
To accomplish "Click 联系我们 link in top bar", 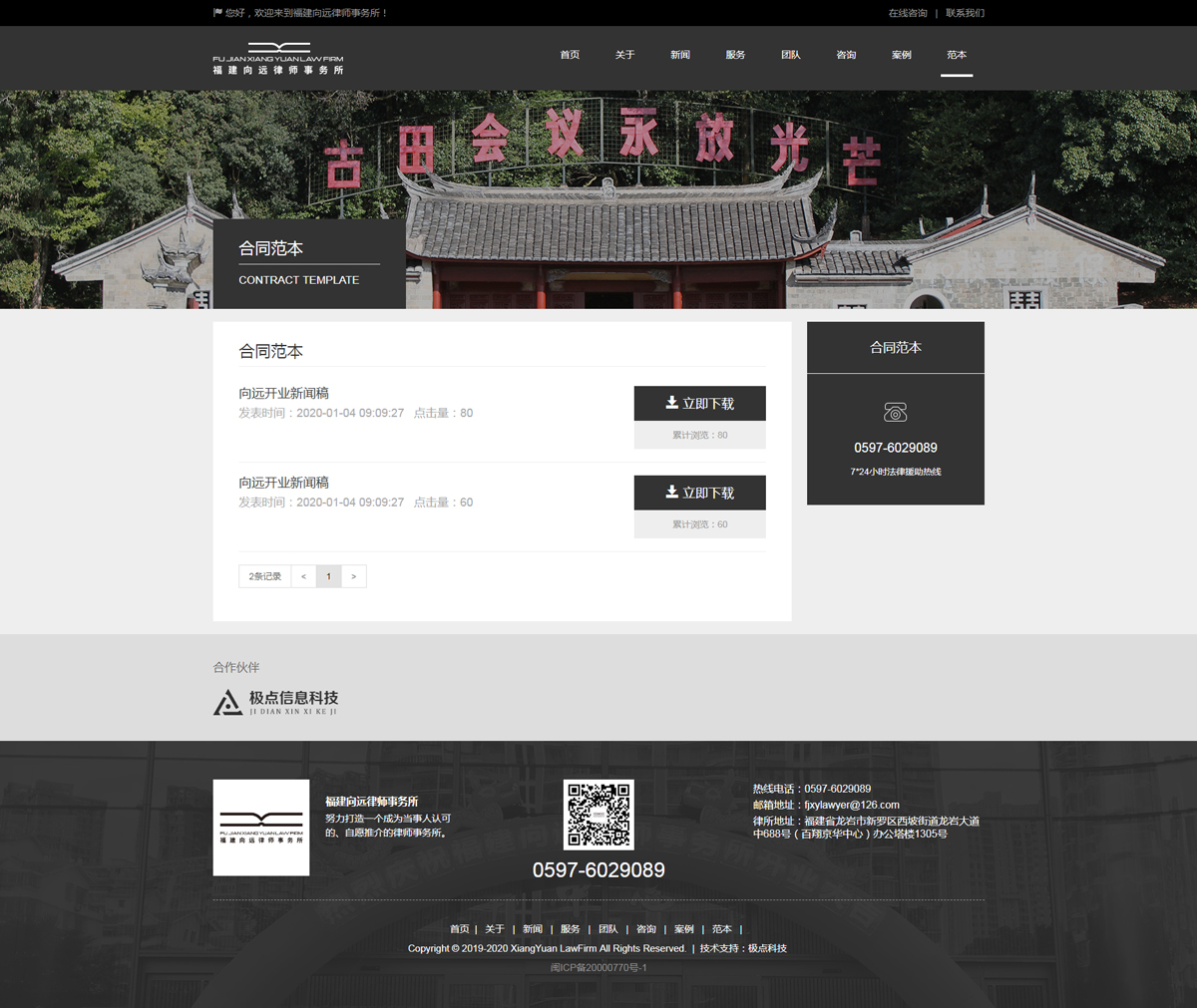I will pyautogui.click(x=965, y=13).
